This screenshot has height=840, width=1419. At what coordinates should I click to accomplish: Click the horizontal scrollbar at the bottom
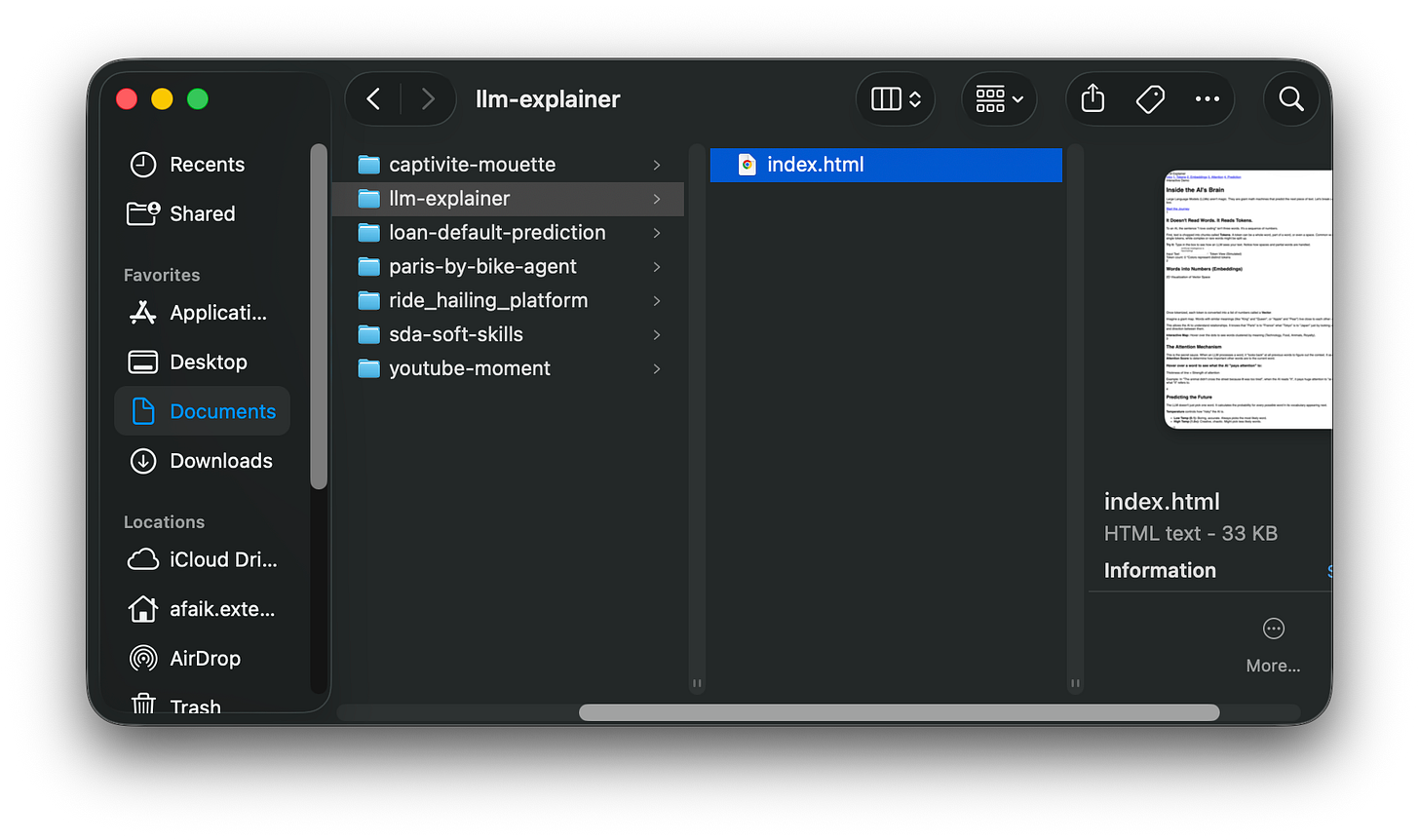click(x=897, y=712)
